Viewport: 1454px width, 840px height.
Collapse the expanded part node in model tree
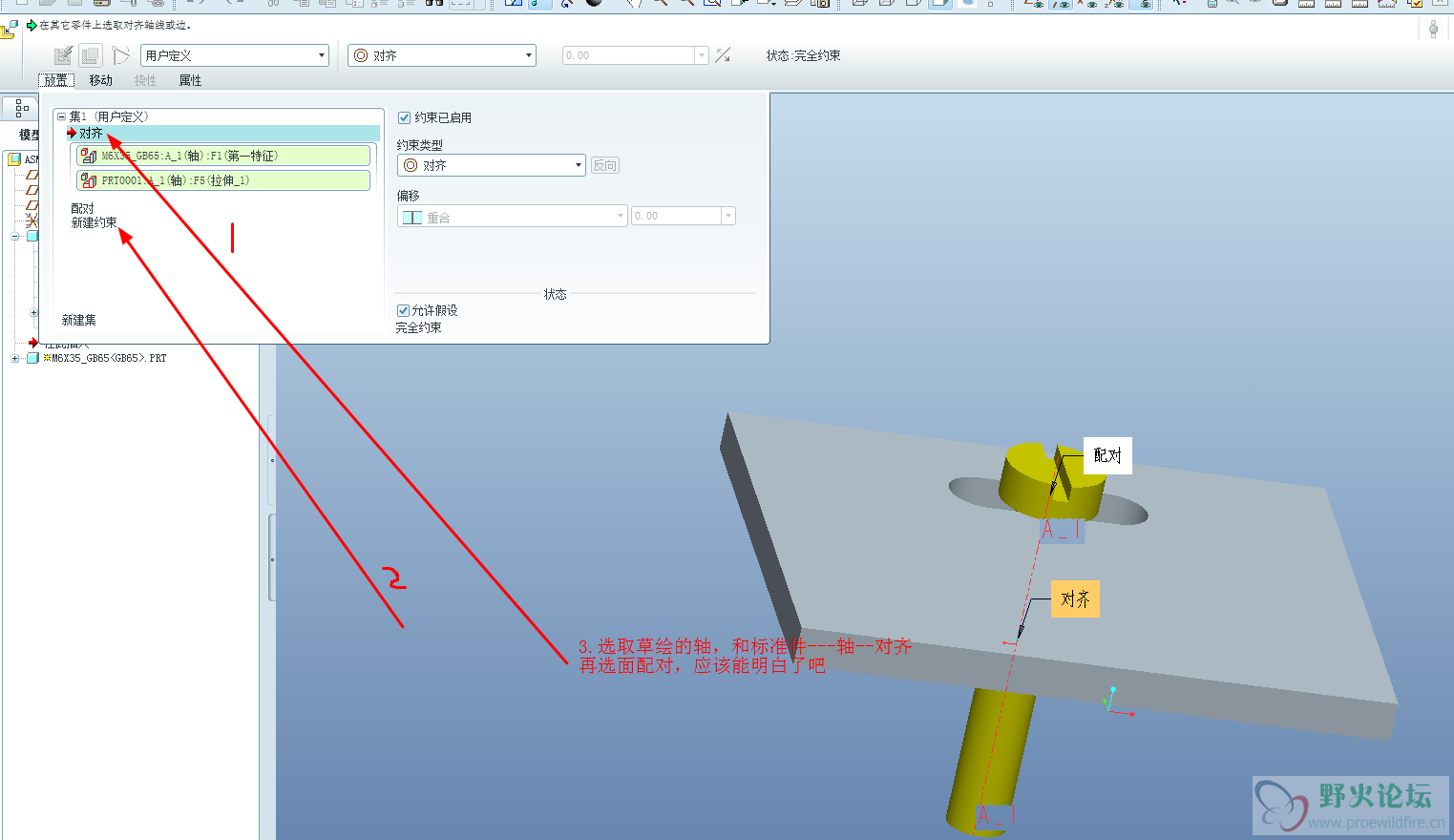tap(14, 236)
